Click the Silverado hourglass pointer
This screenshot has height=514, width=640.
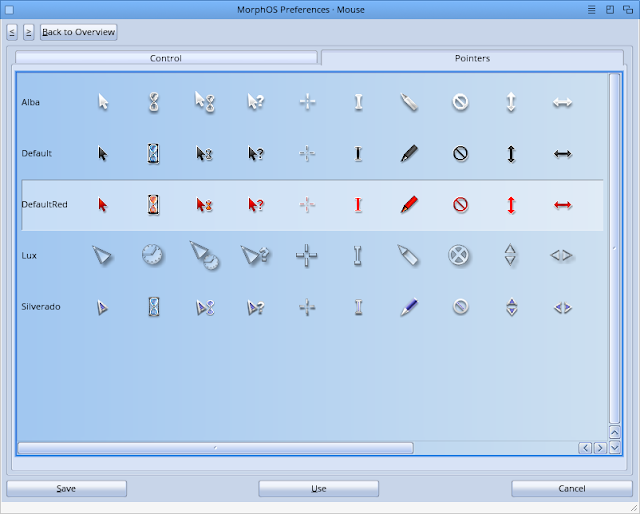pos(154,307)
